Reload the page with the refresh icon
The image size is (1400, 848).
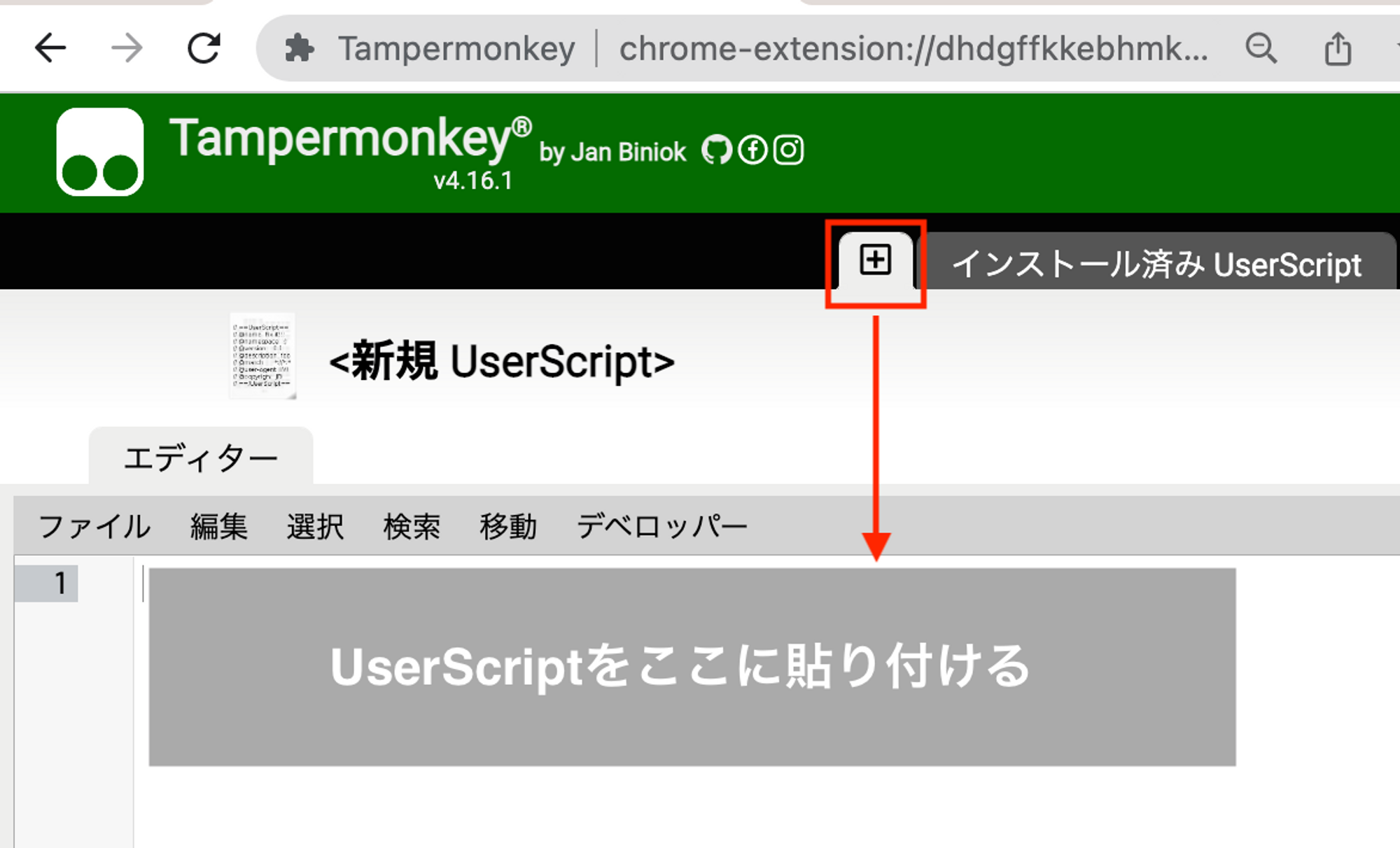[x=204, y=48]
